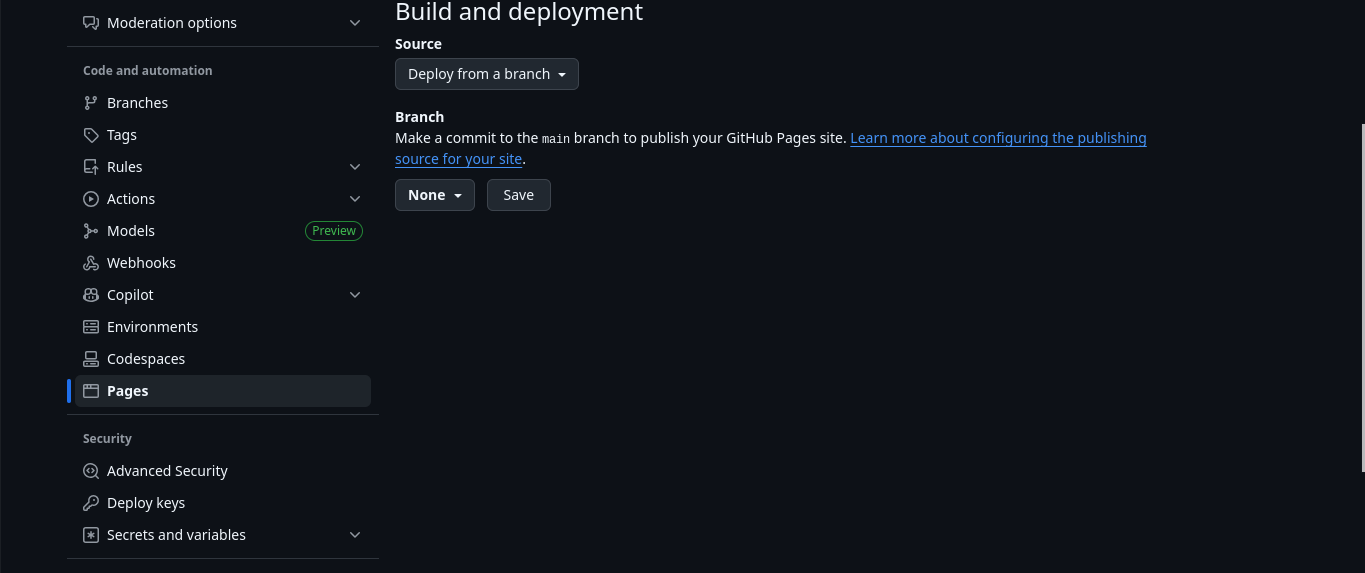The height and width of the screenshot is (573, 1365).
Task: Click the Save button
Action: 519,195
